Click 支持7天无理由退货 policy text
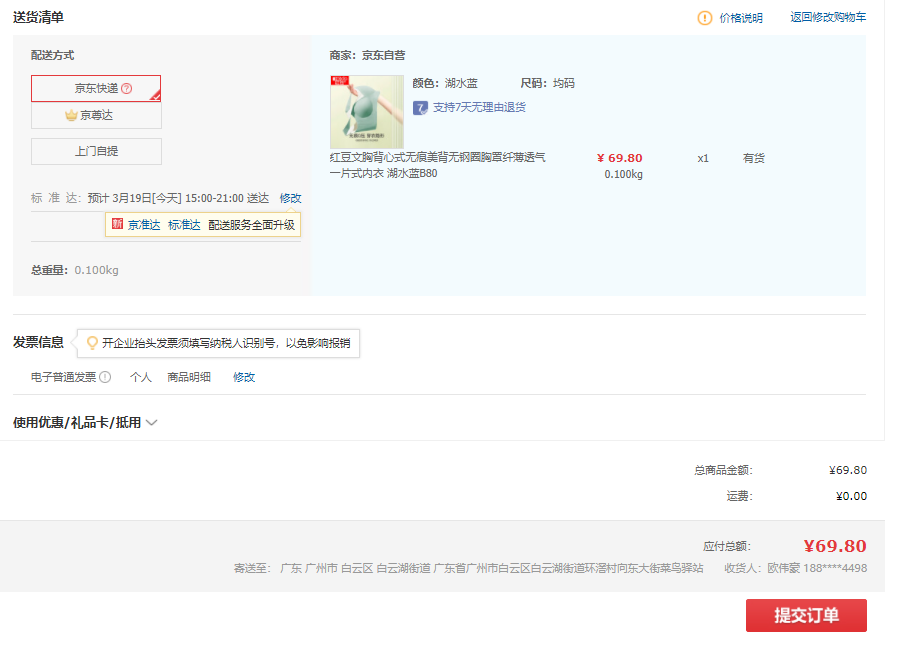919x646 pixels. (479, 107)
